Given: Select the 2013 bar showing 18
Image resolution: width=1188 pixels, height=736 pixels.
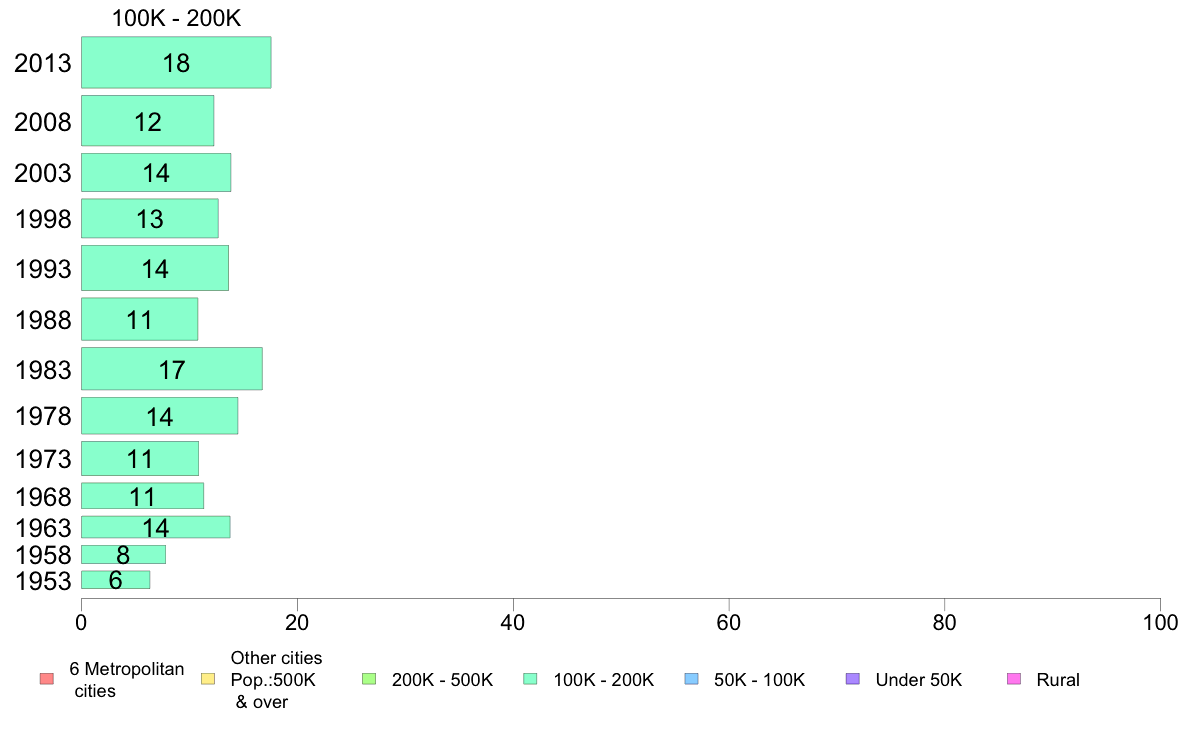Looking at the screenshot, I should tap(176, 62).
